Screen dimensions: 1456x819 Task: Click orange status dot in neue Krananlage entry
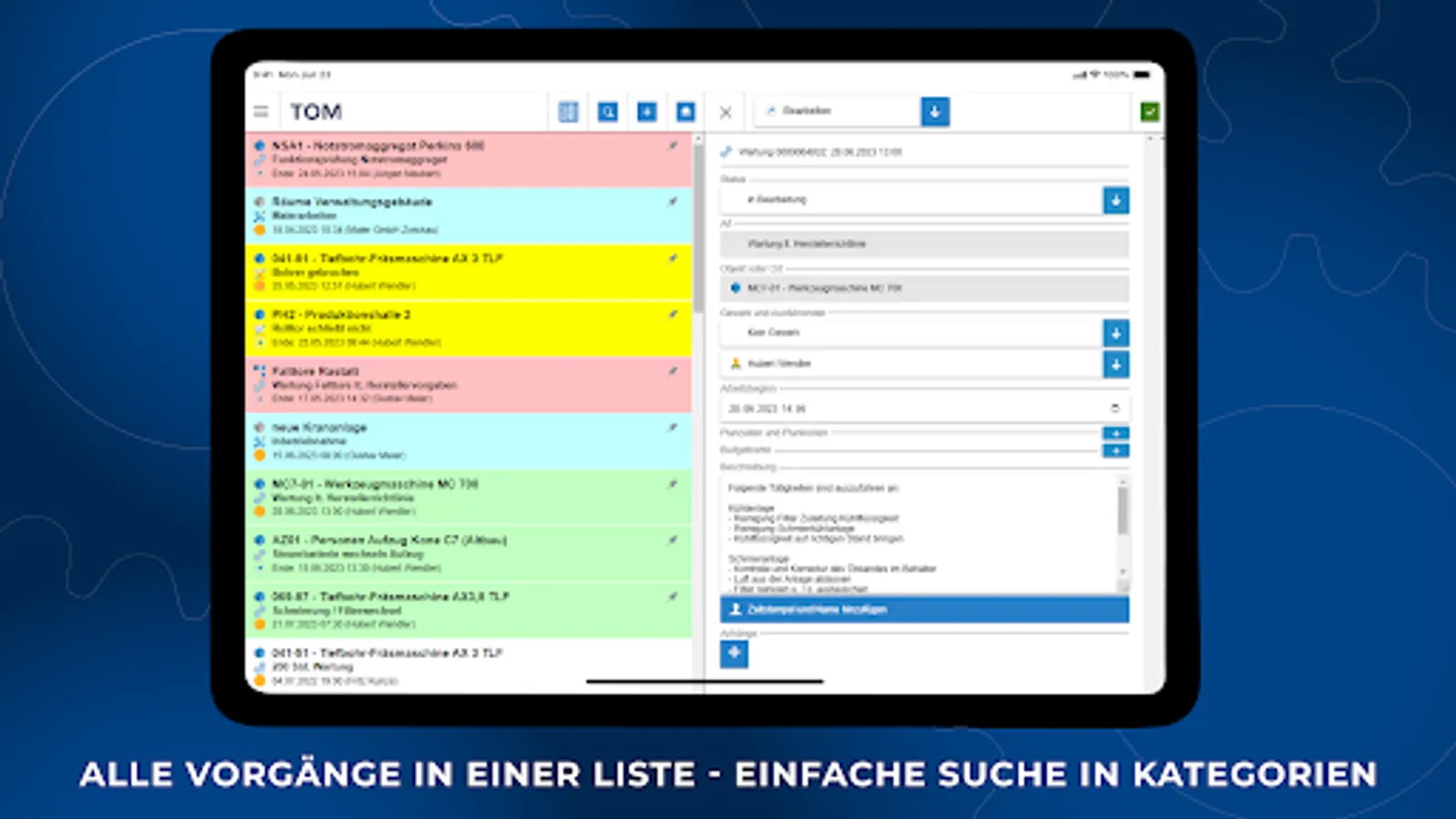click(259, 455)
